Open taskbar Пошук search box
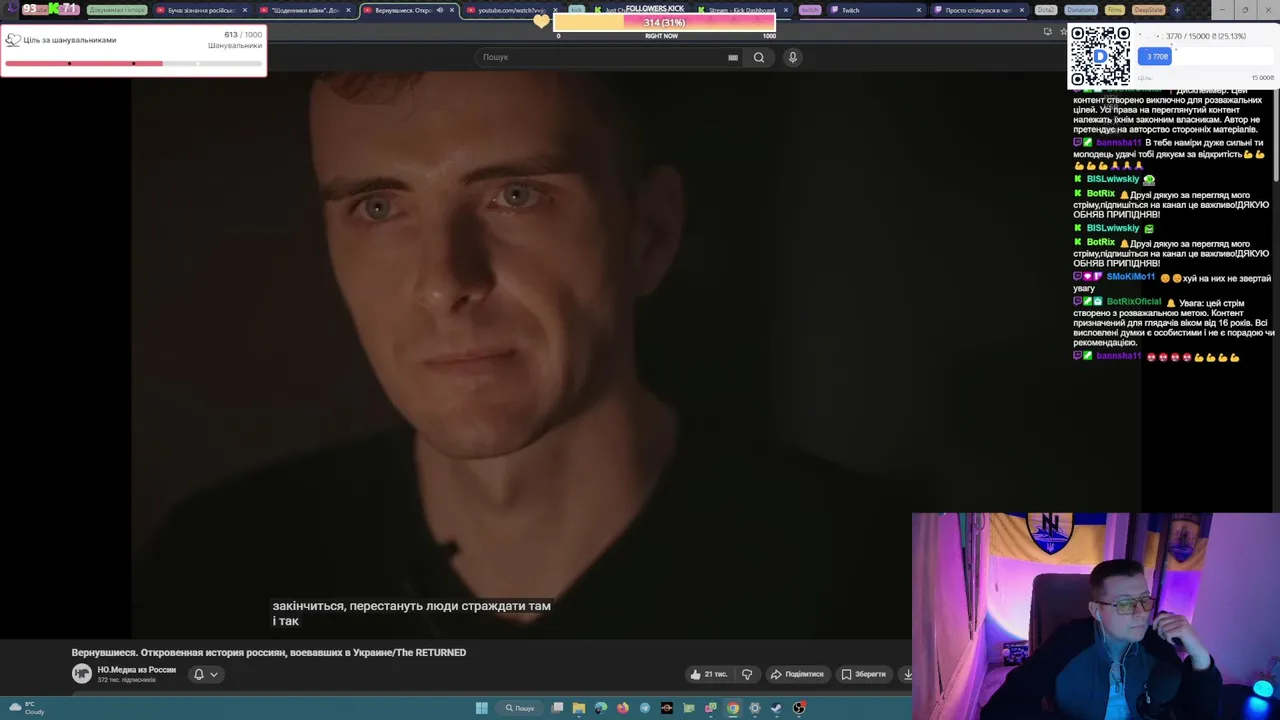The image size is (1280, 720). 521,708
